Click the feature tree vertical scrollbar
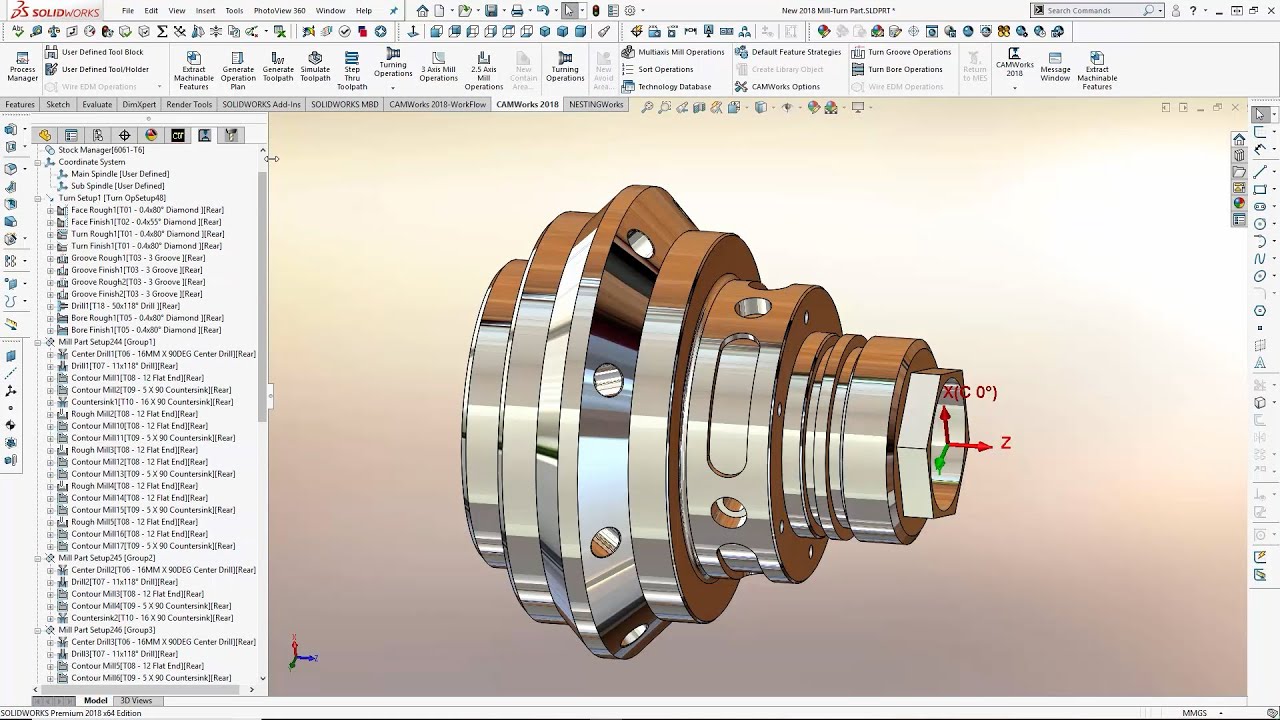Screen dimensions: 1280x720 click(262, 295)
